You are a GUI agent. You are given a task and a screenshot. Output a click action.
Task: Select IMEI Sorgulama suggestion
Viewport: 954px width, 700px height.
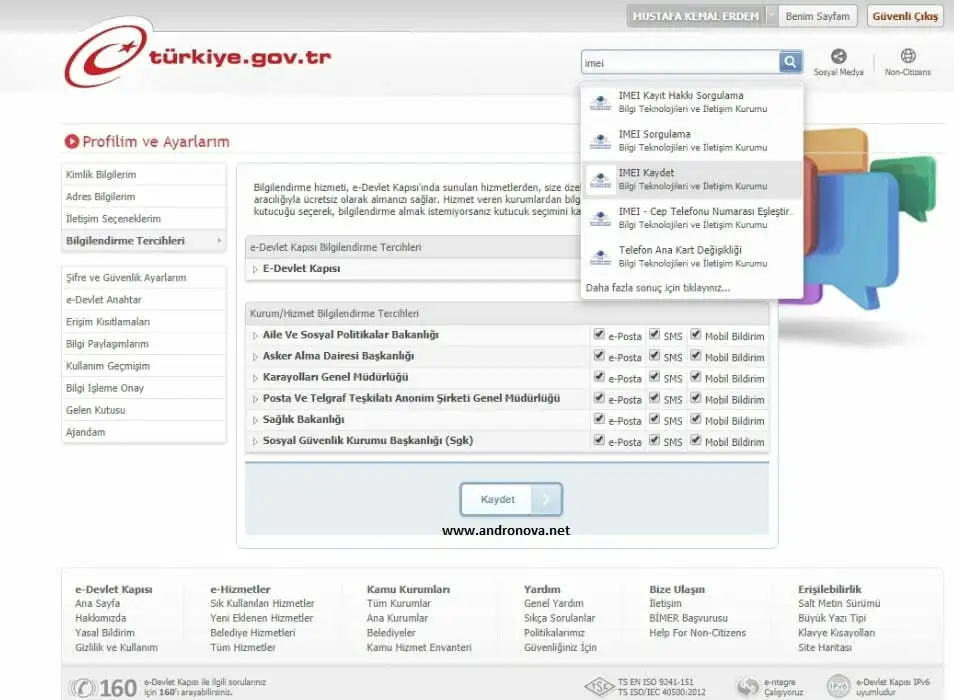[x=692, y=140]
